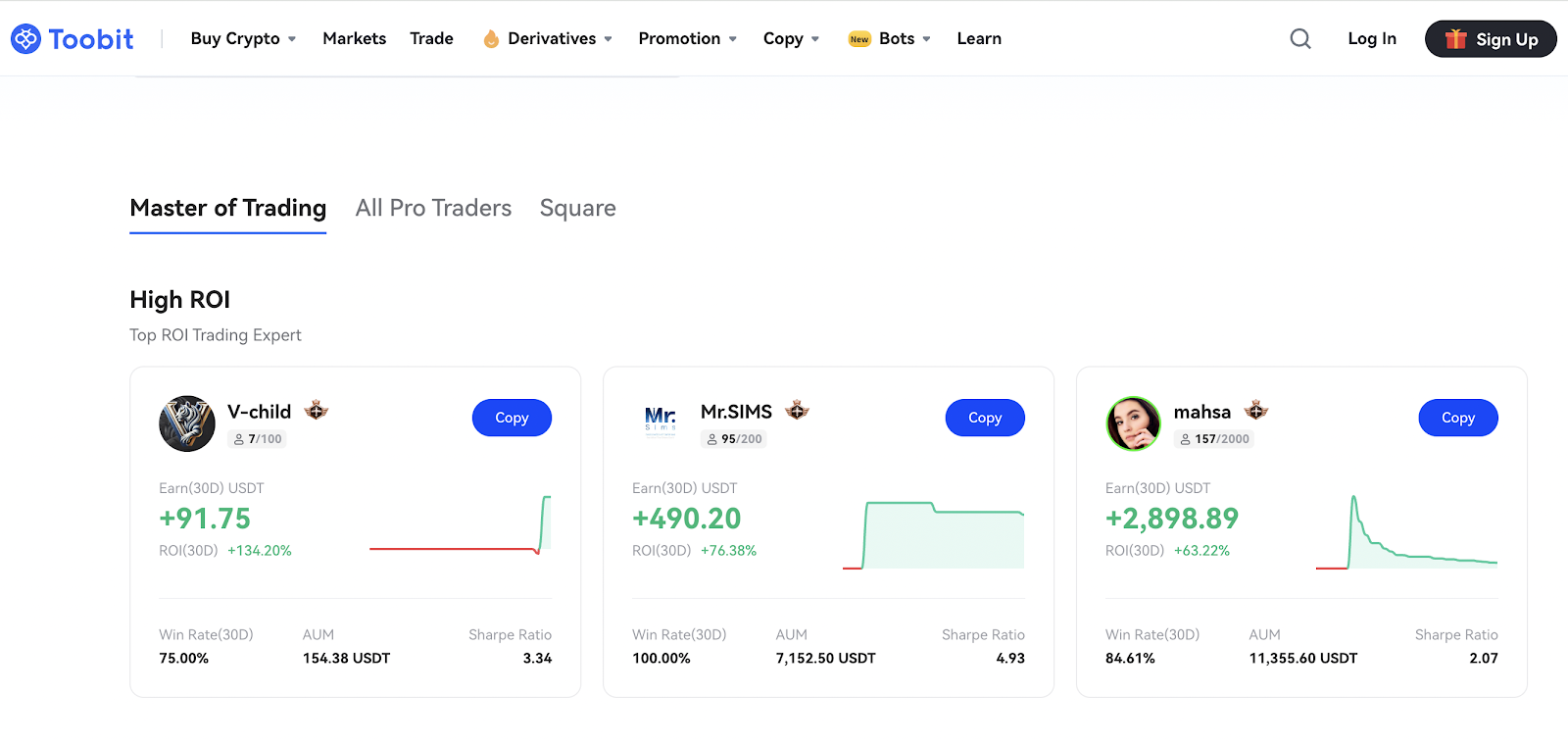Screen dimensions: 1568x745
Task: Open Mr.SIMS's avatar logo
Action: (x=661, y=422)
